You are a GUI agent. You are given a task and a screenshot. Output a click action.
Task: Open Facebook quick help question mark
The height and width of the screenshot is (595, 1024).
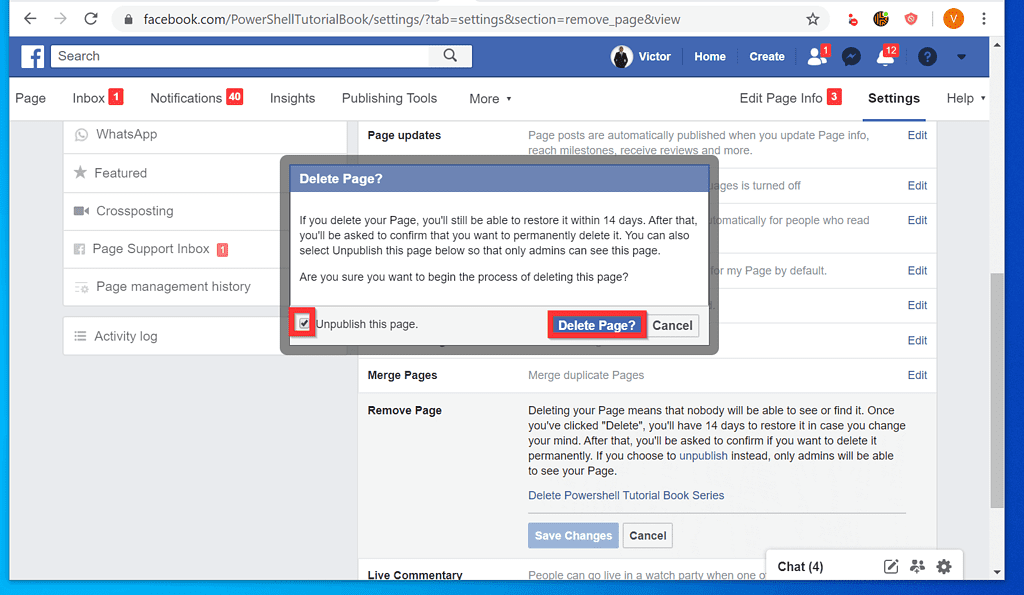[x=926, y=56]
